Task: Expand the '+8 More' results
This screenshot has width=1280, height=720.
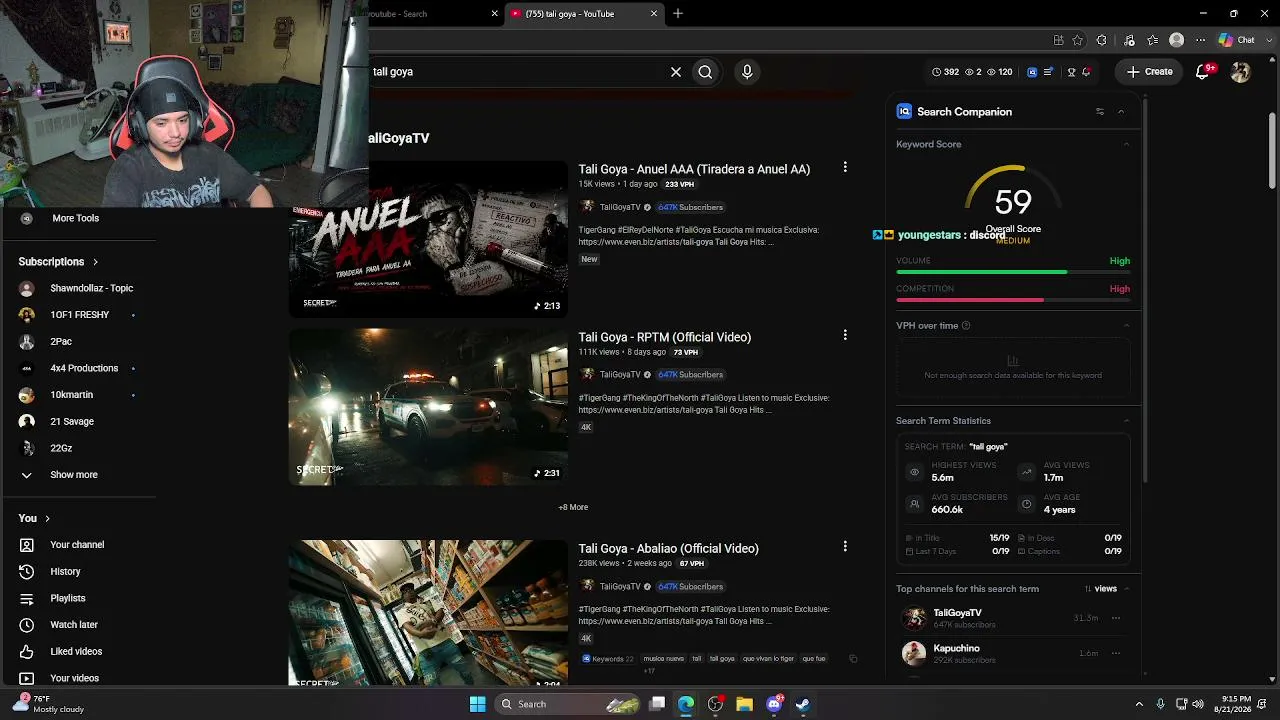Action: point(573,507)
